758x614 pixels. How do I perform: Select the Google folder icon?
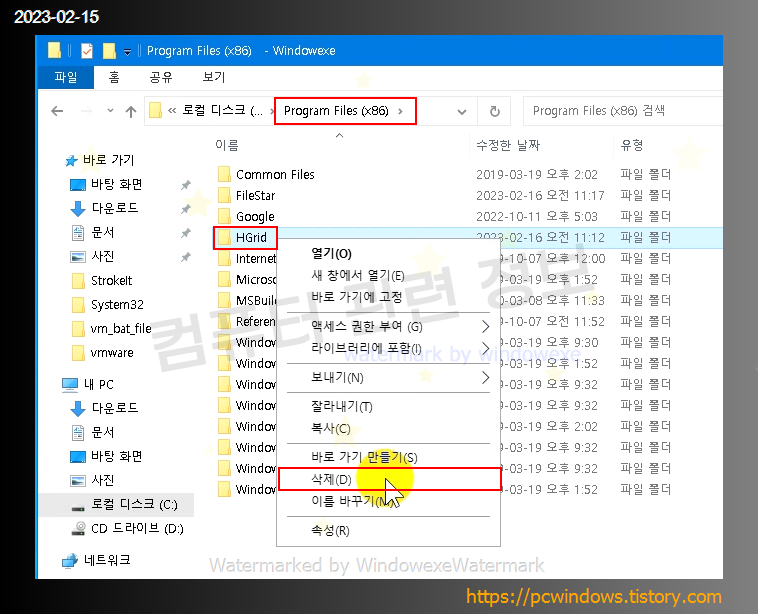224,216
